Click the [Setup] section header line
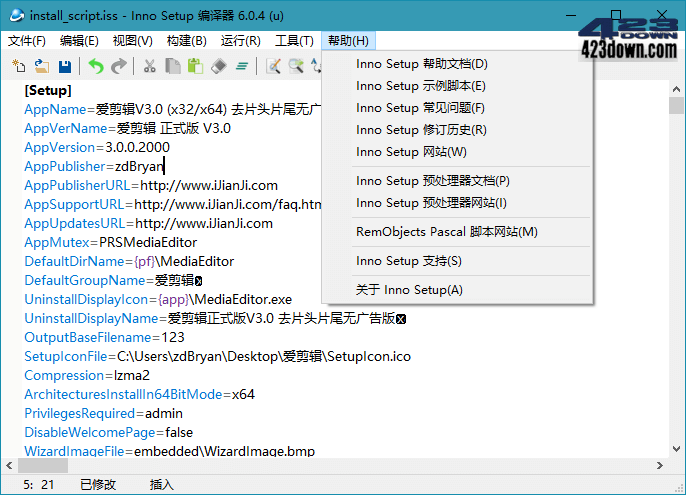The height and width of the screenshot is (495, 686). coord(48,90)
